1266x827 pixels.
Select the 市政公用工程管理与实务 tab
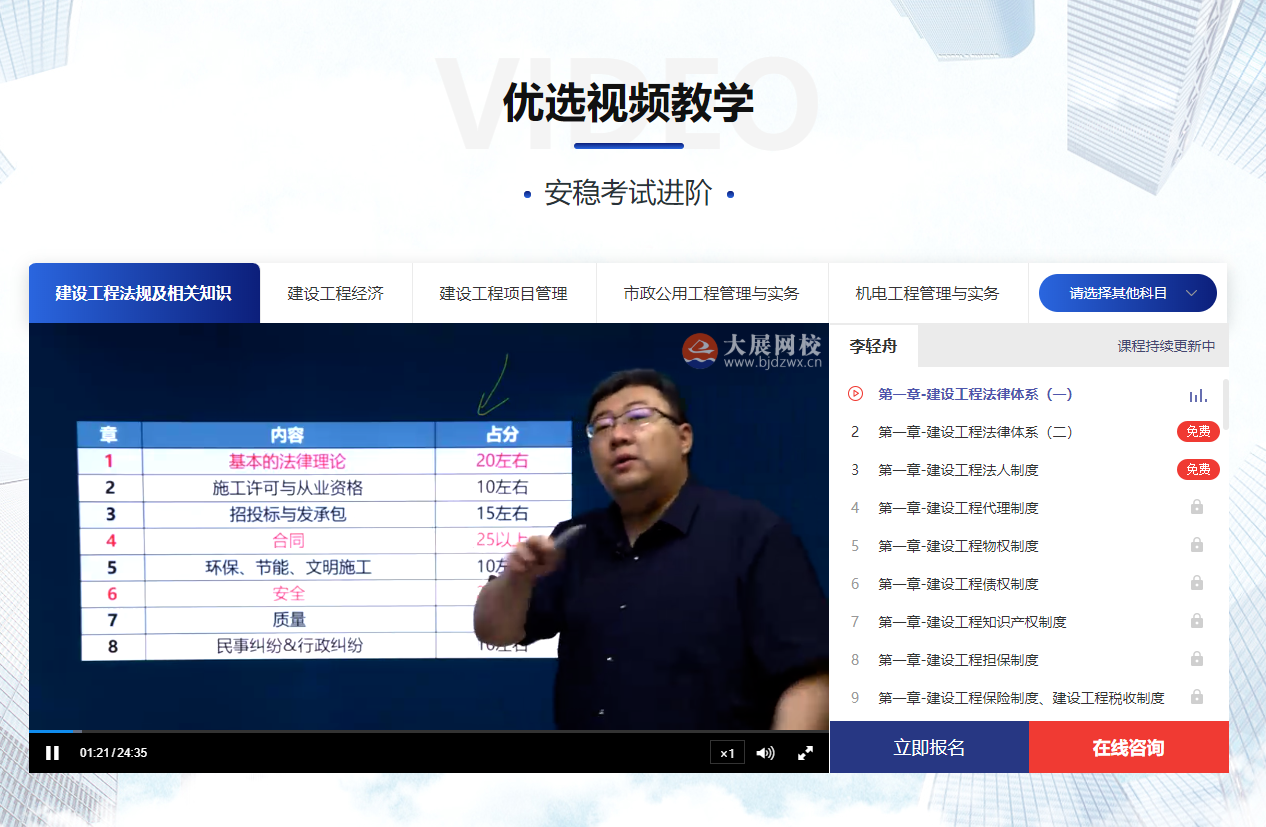712,293
